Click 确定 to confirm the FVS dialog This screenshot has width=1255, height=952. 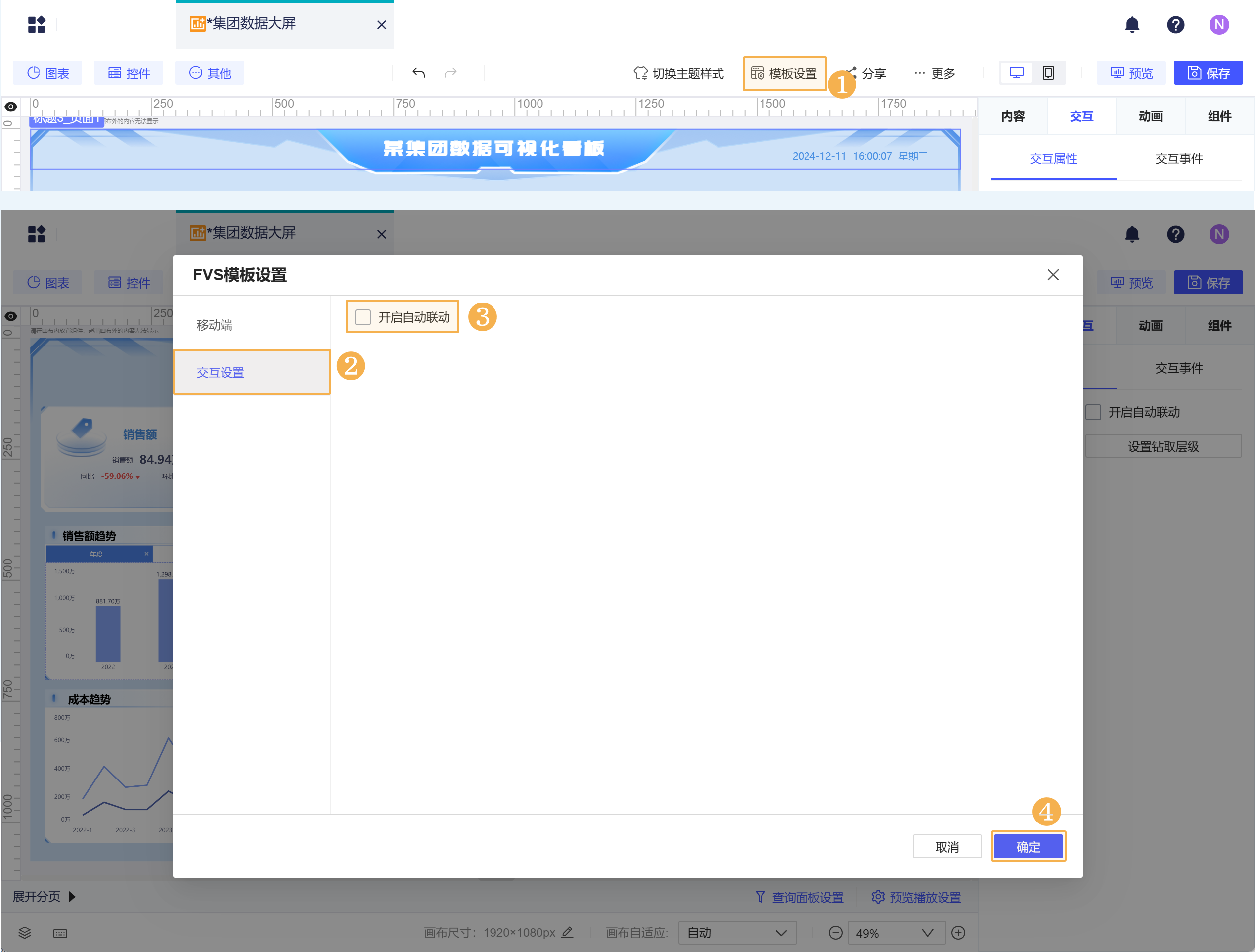1028,847
